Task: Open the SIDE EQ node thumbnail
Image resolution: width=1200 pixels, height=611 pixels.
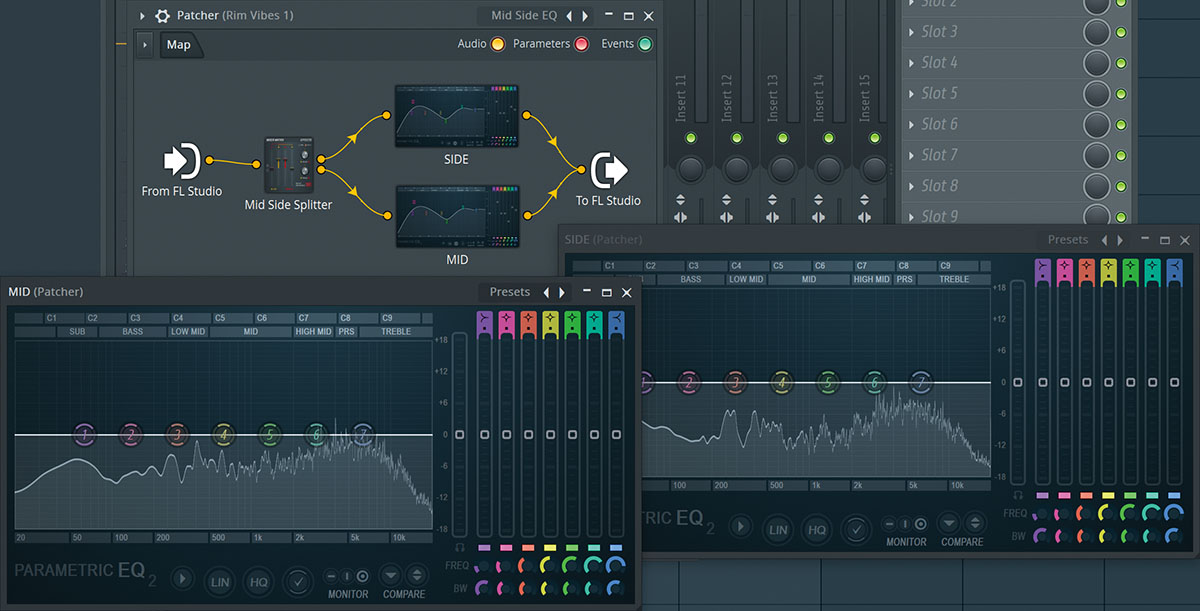Action: [x=457, y=117]
